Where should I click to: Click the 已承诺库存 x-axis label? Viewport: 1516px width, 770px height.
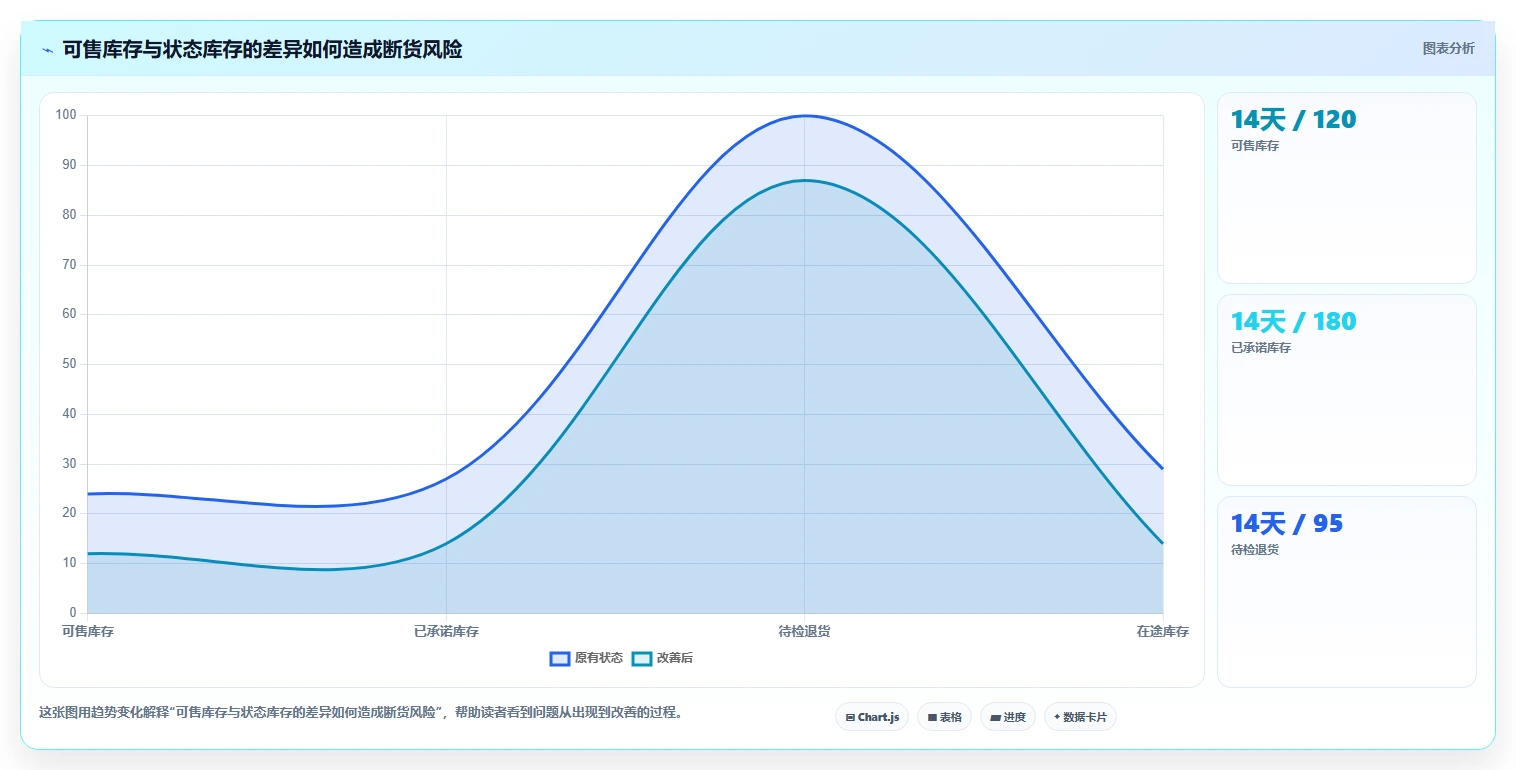[446, 632]
